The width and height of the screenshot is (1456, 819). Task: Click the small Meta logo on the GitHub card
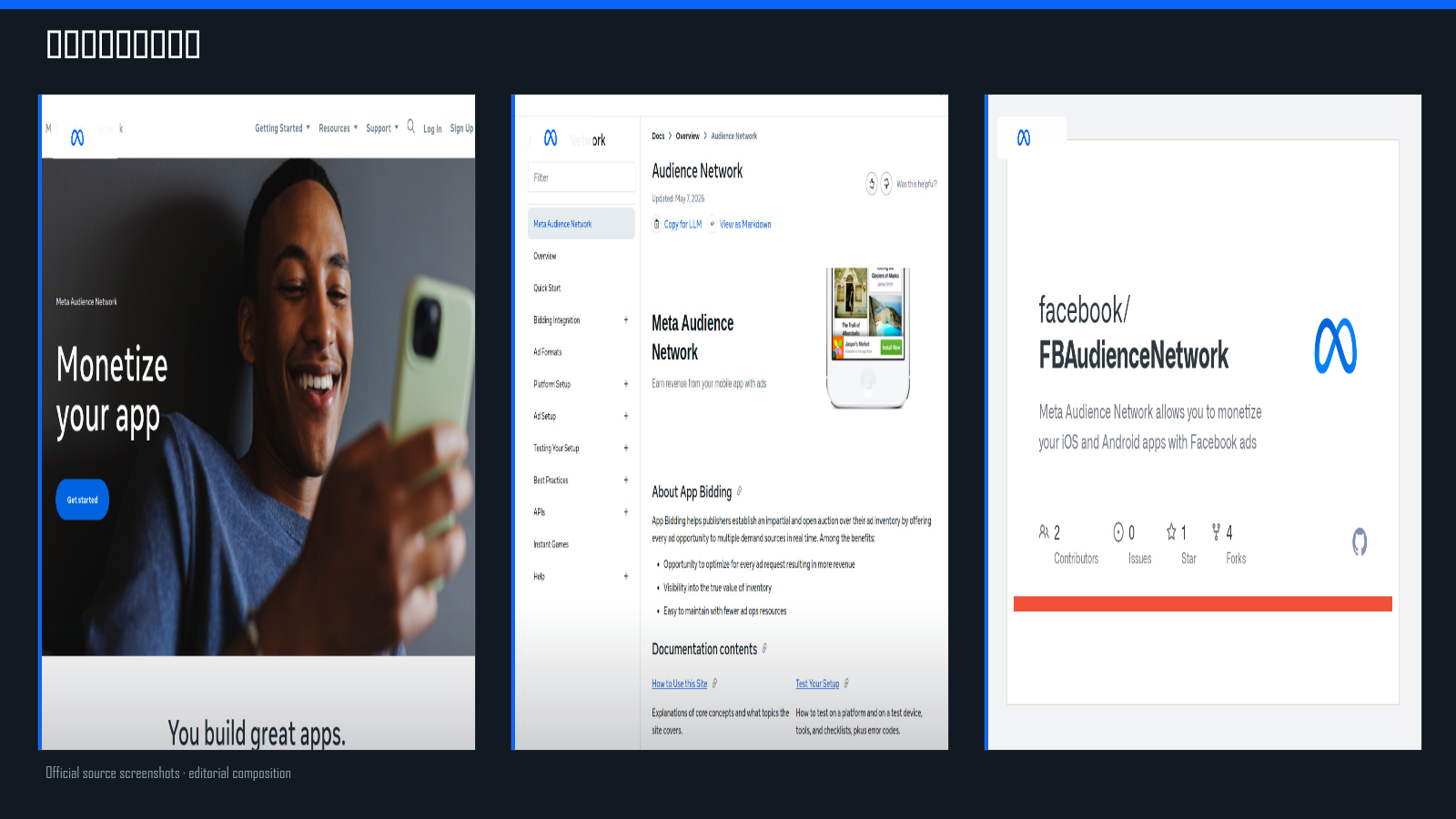[x=1024, y=137]
